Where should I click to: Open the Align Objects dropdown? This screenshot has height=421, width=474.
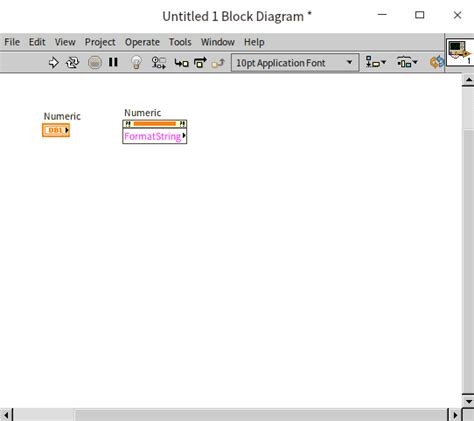(x=376, y=62)
